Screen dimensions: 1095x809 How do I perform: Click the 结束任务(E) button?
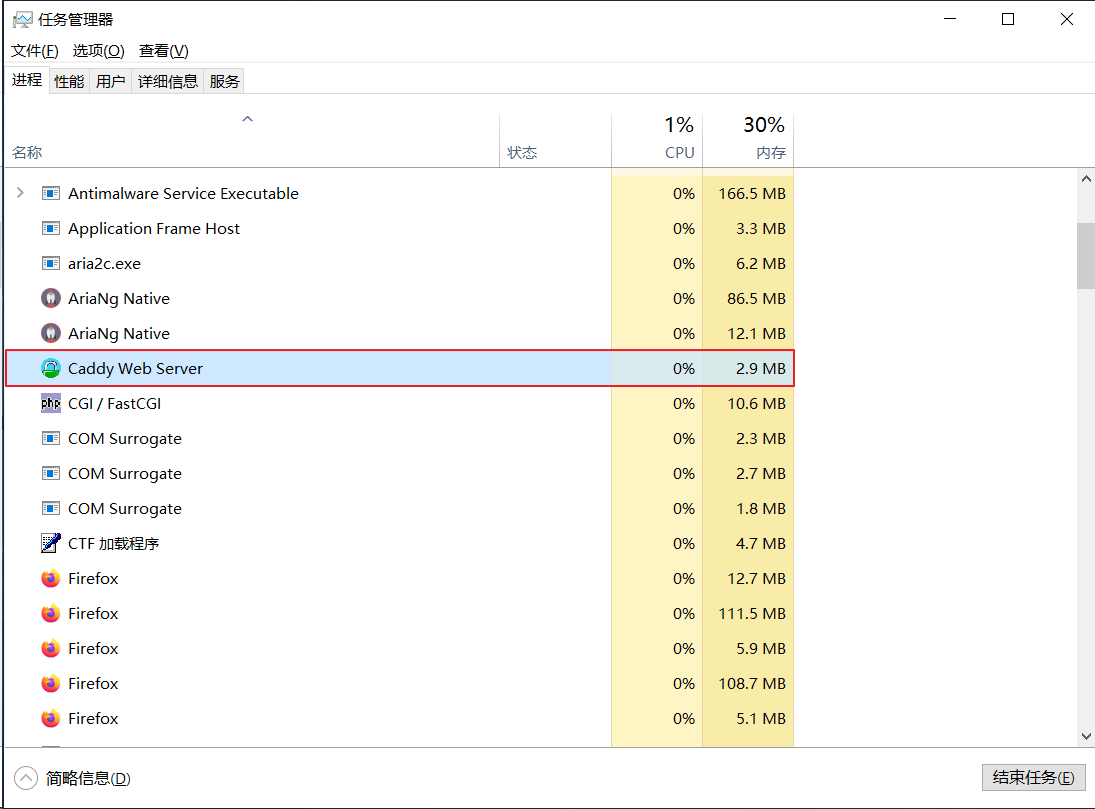[x=1034, y=778]
